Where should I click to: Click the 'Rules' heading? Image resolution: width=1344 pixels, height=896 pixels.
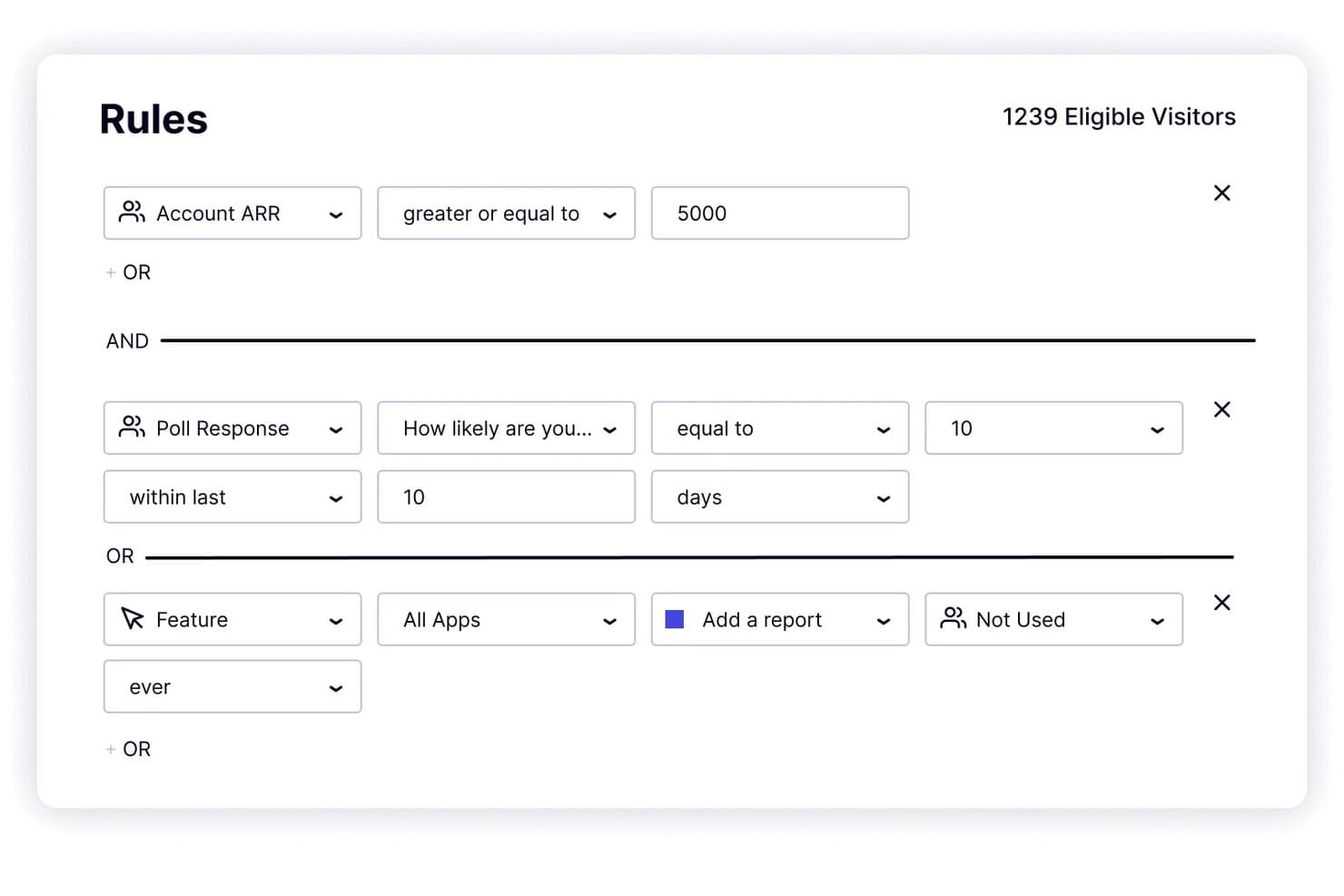pos(153,119)
